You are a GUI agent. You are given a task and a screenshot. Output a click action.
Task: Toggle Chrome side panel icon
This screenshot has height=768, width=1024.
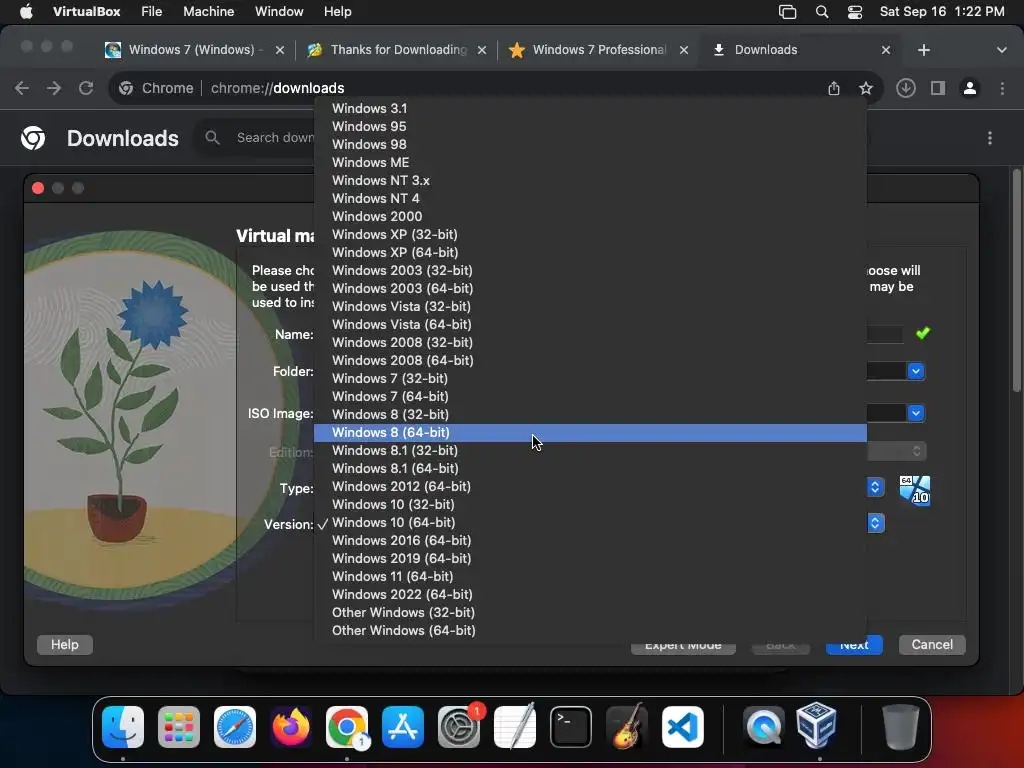click(x=938, y=88)
